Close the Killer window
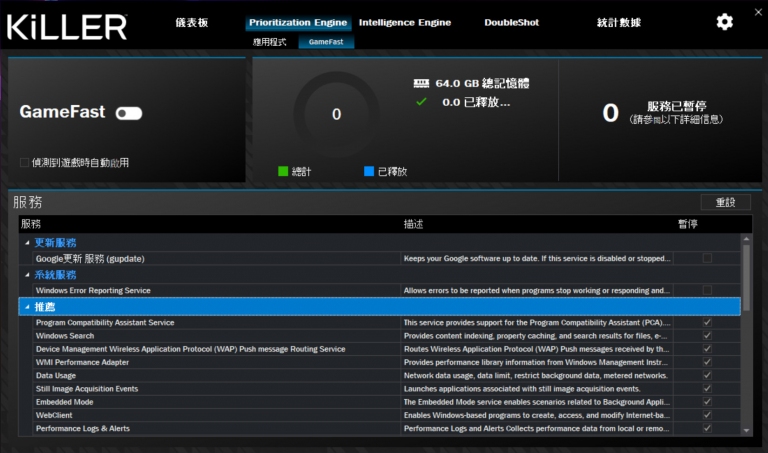768x453 pixels. (758, 12)
